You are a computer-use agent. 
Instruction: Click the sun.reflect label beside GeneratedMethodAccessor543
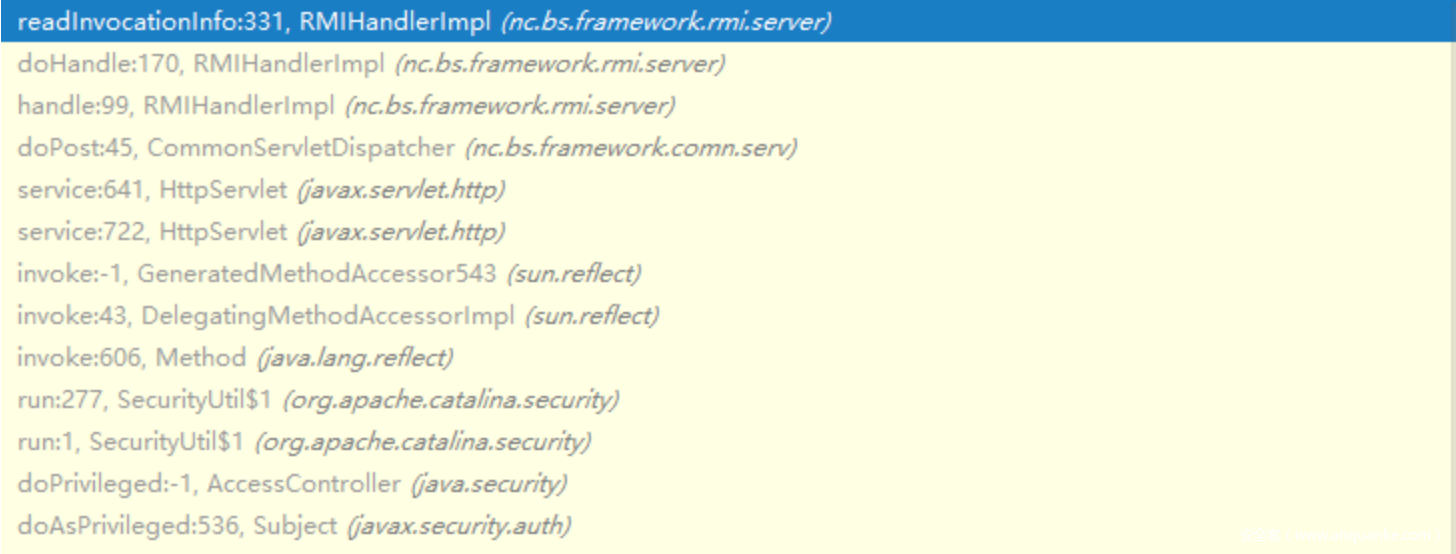[x=574, y=274]
